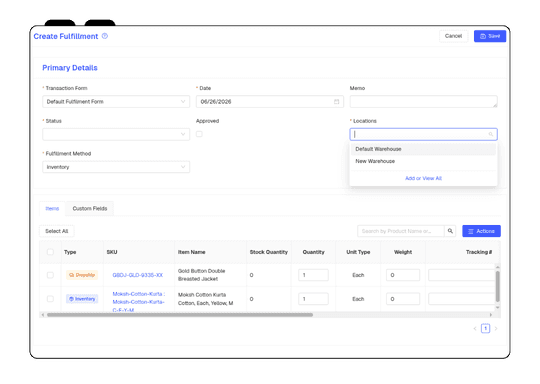Click page number 1
Image resolution: width=540 pixels, height=384 pixels.
tap(485, 329)
